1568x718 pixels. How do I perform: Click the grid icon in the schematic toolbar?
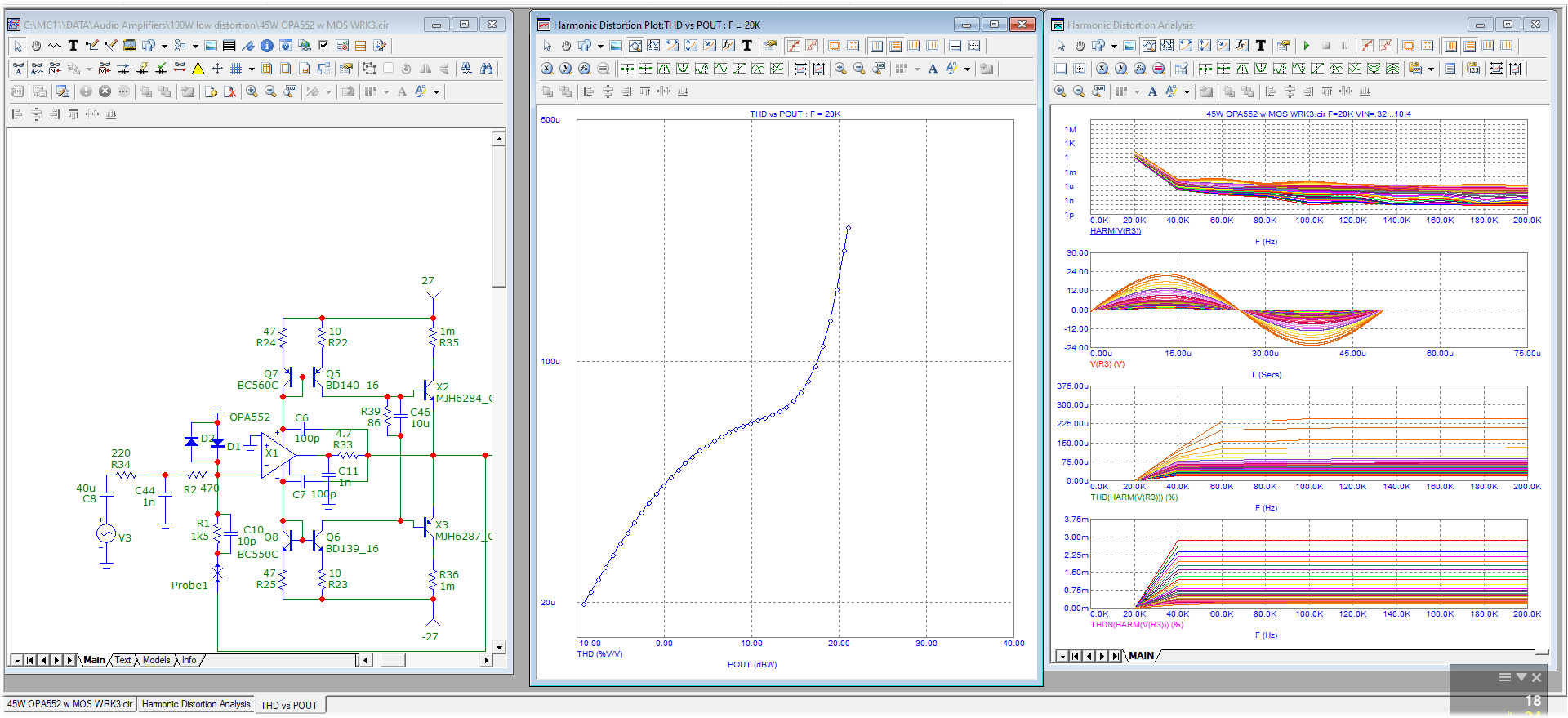(236, 69)
